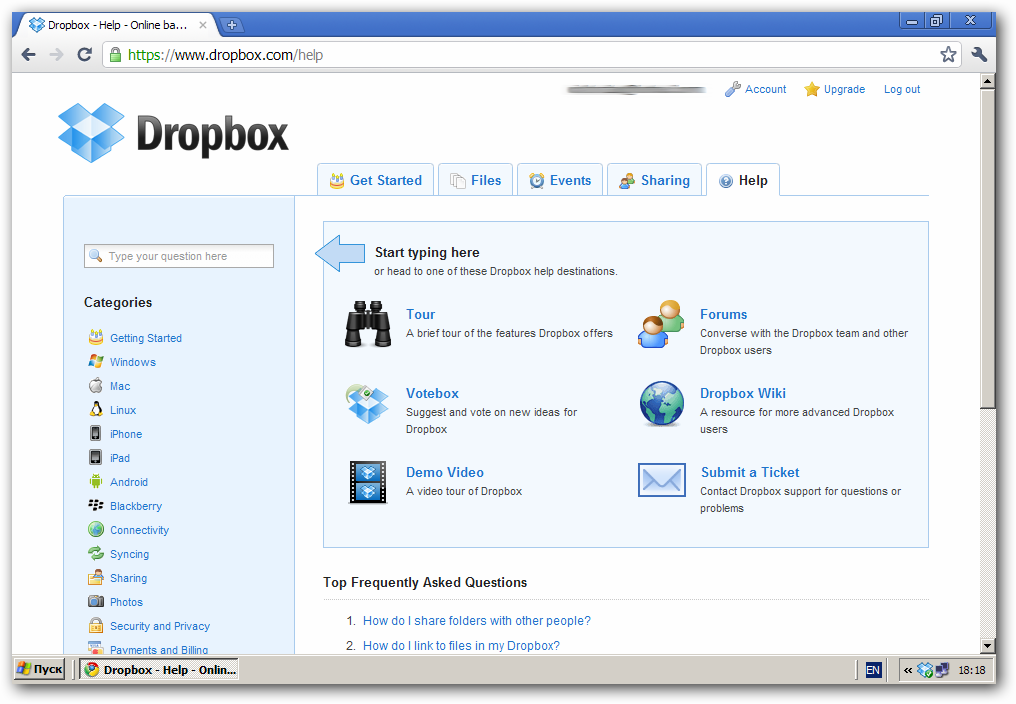Open the Connectivity category link
Image resolution: width=1016 pixels, height=704 pixels.
point(139,530)
